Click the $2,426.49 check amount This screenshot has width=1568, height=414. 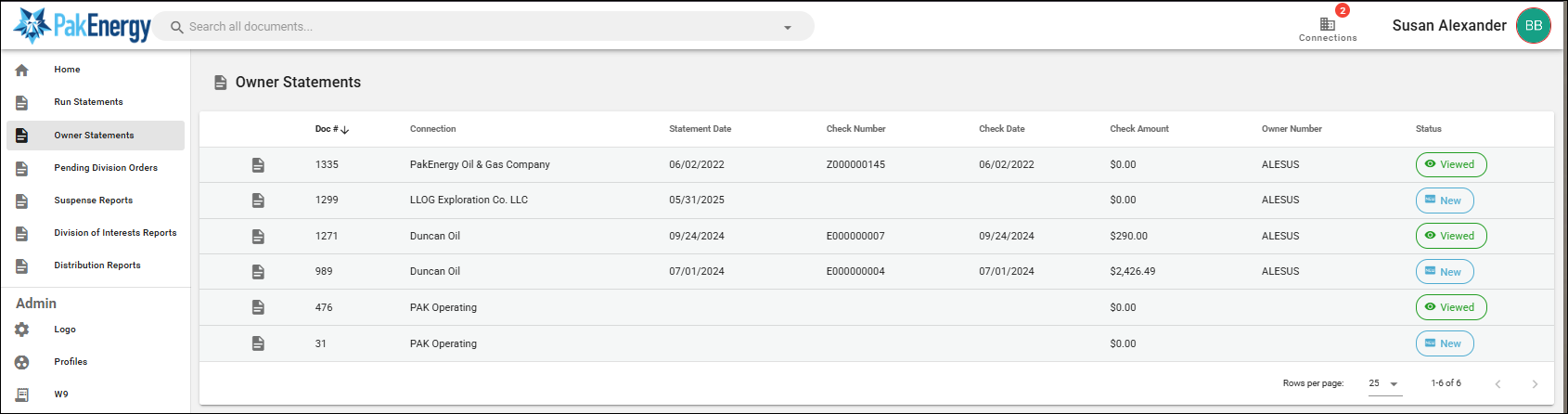coord(1133,272)
